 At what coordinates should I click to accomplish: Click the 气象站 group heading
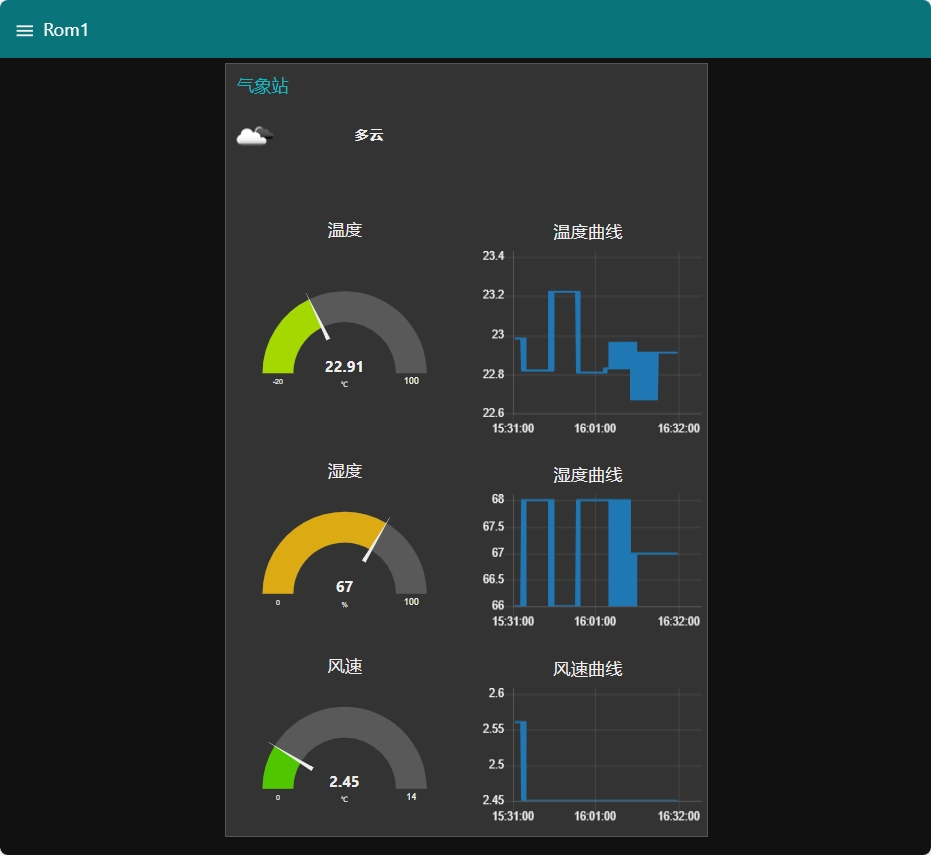pos(262,87)
